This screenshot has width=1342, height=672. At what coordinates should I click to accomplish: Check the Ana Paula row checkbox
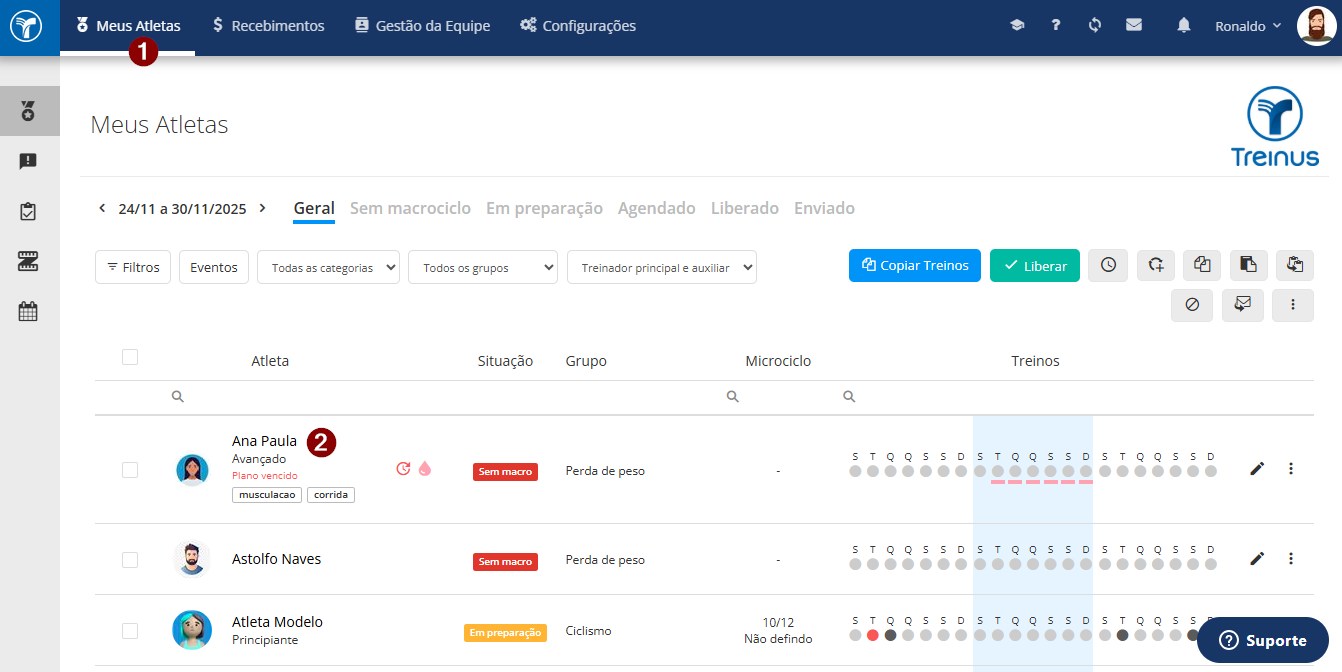[130, 470]
